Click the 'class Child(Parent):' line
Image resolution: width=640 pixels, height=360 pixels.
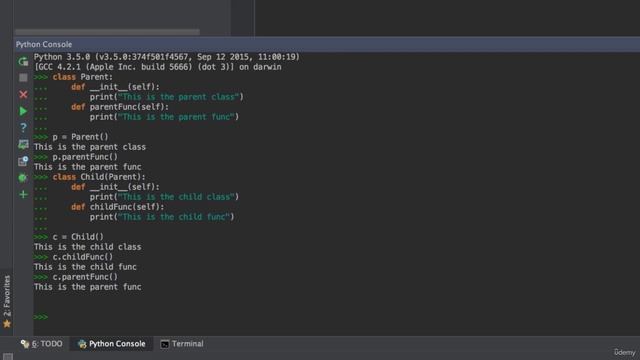point(99,177)
